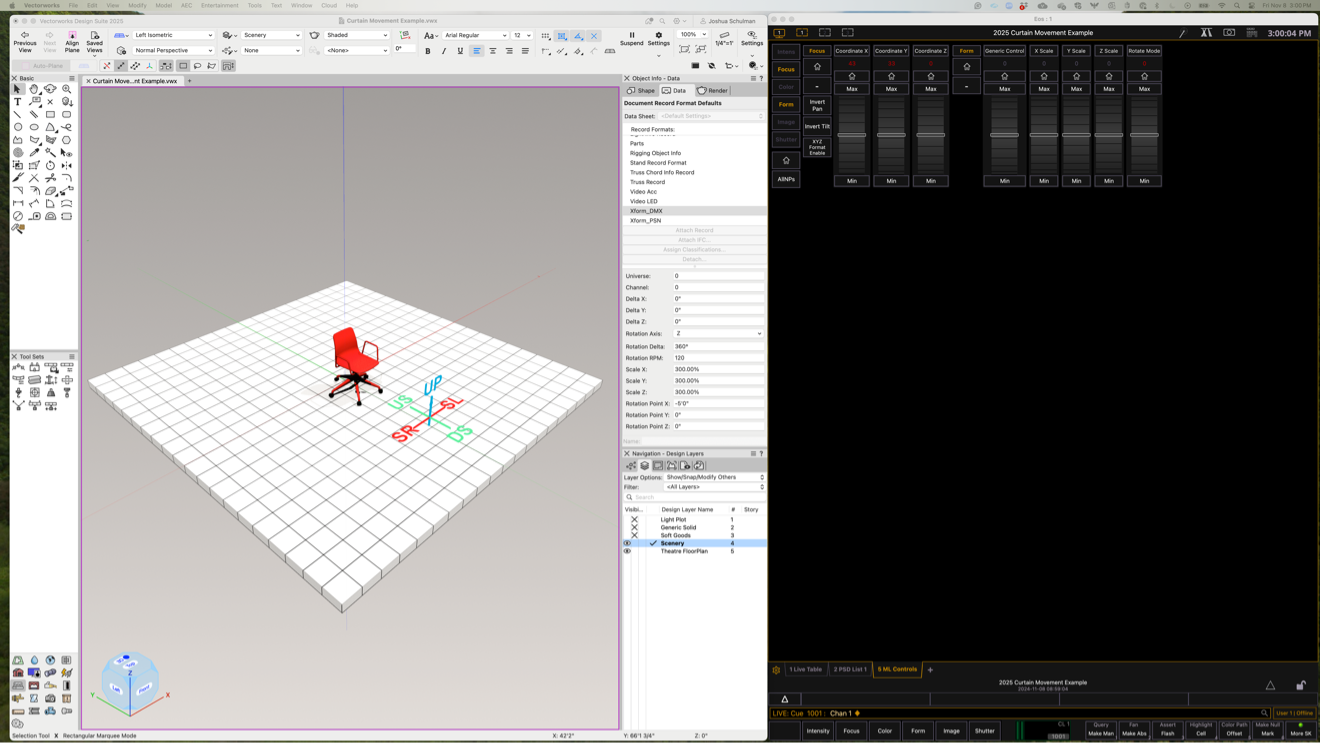Select the Pan (hand) tool in Basic palette

34,89
